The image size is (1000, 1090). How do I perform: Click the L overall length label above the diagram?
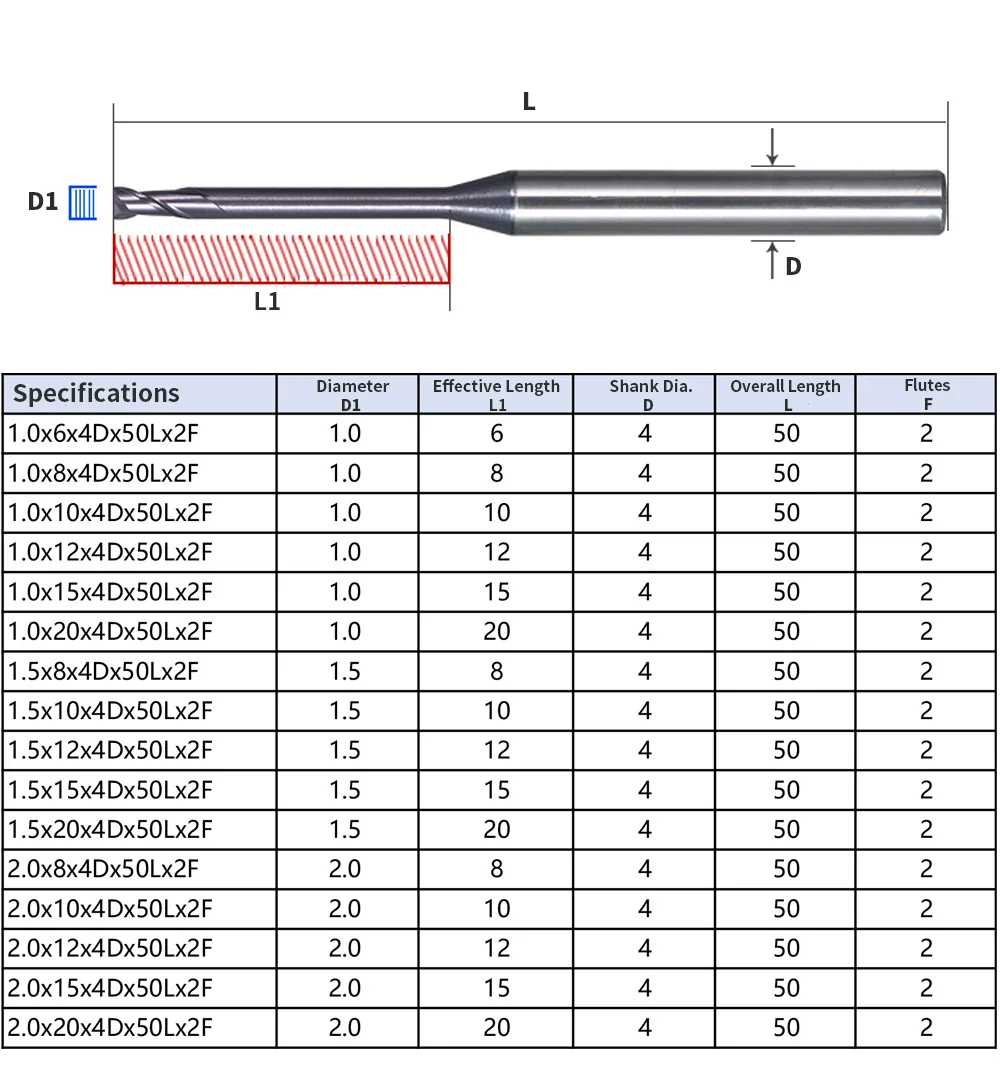(x=529, y=101)
